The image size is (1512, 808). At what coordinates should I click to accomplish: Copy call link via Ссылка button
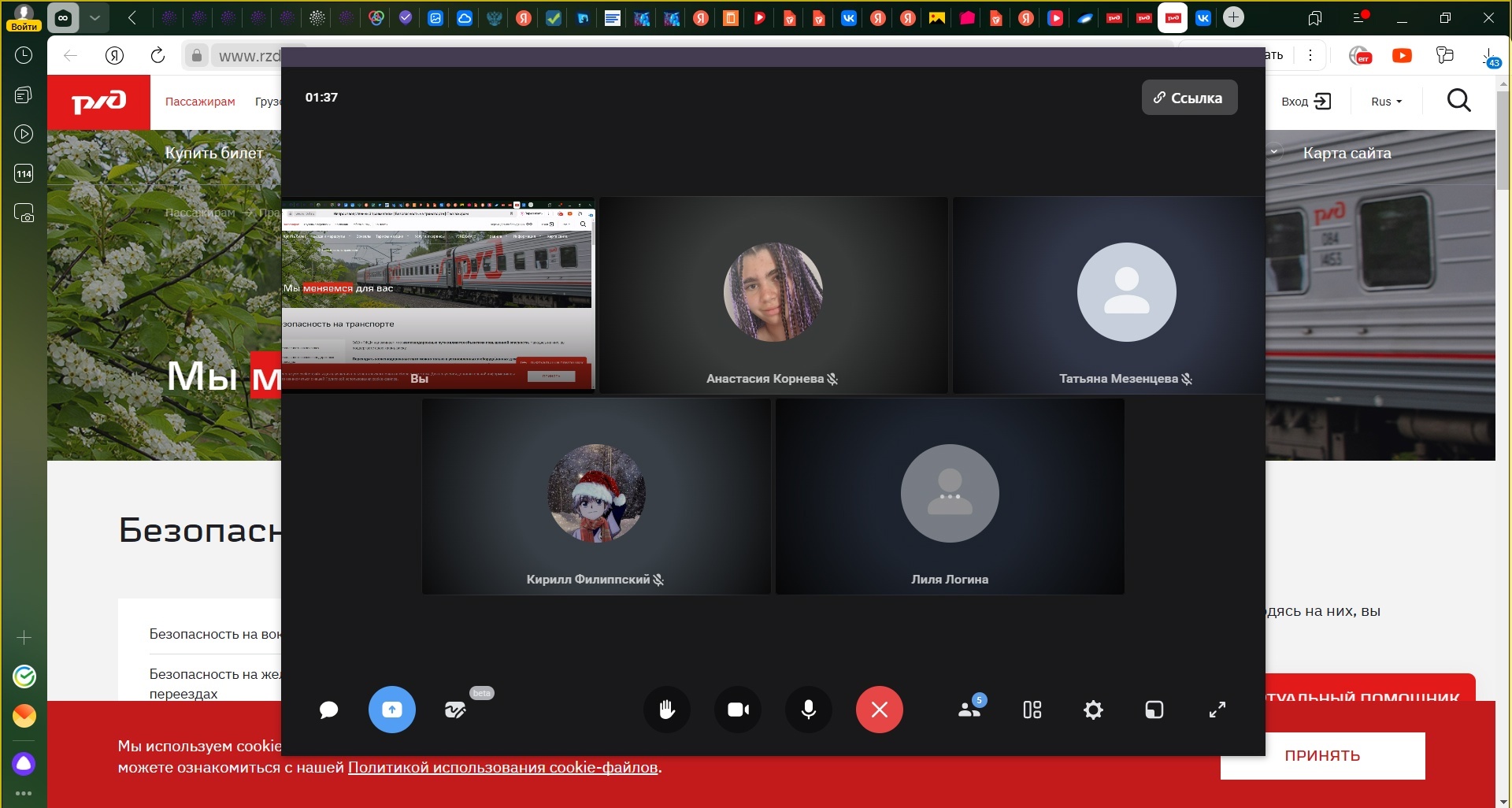[x=1189, y=98]
